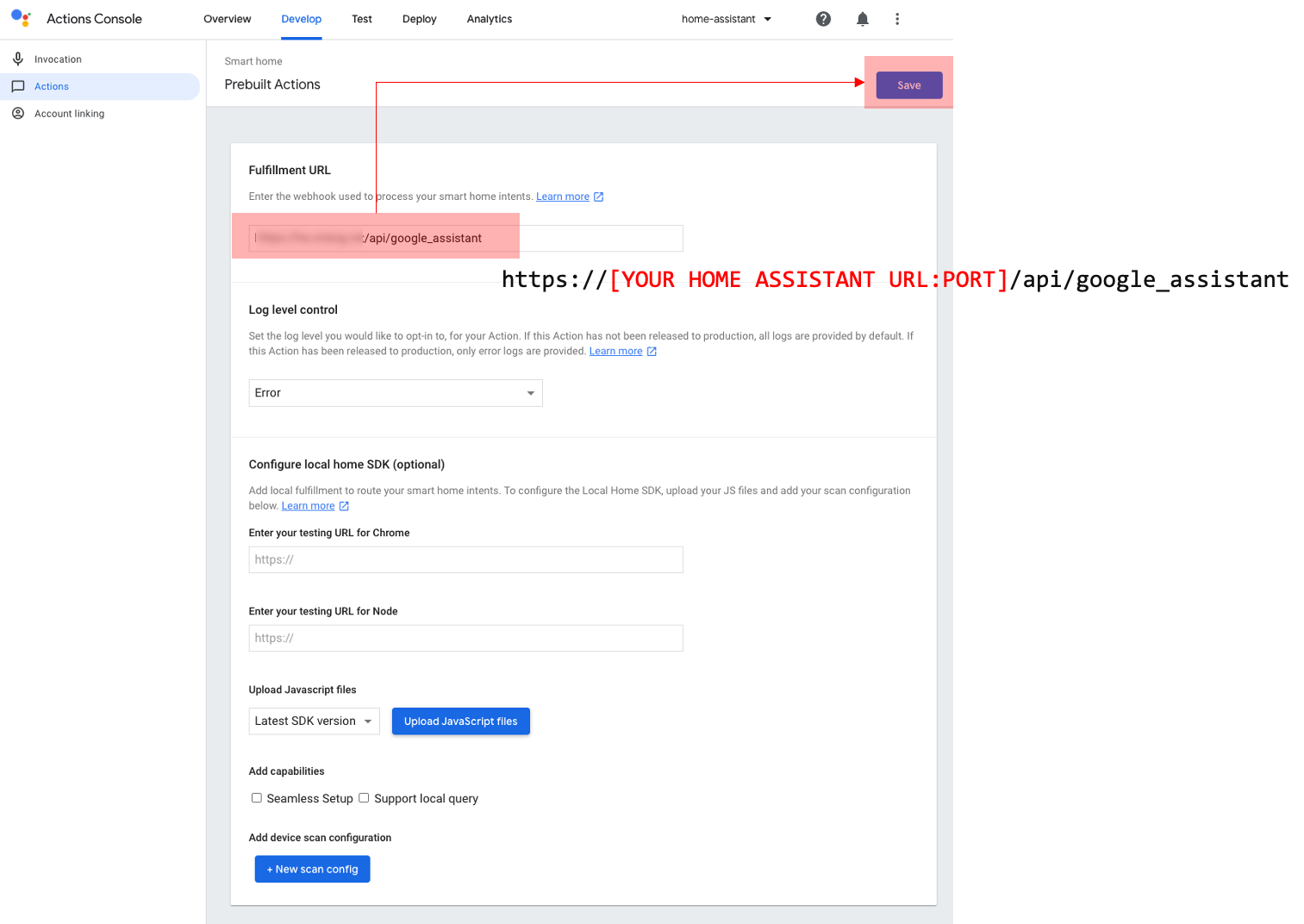Click the New scan config button
The height and width of the screenshot is (924, 1304).
tap(313, 869)
